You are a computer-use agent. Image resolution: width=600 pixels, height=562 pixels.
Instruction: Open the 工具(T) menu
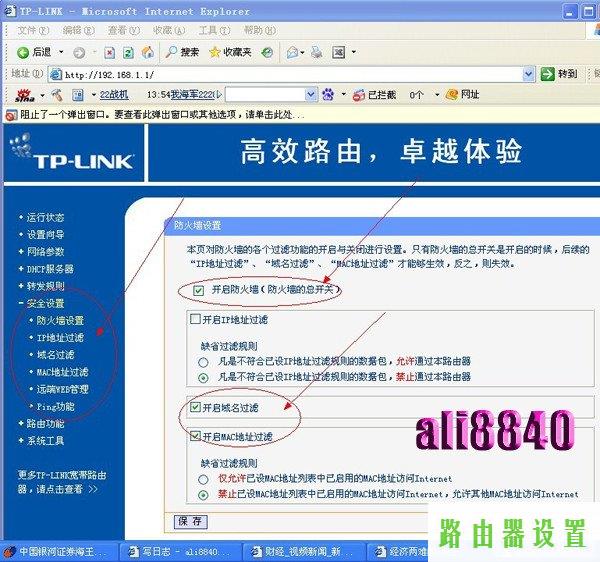(214, 30)
